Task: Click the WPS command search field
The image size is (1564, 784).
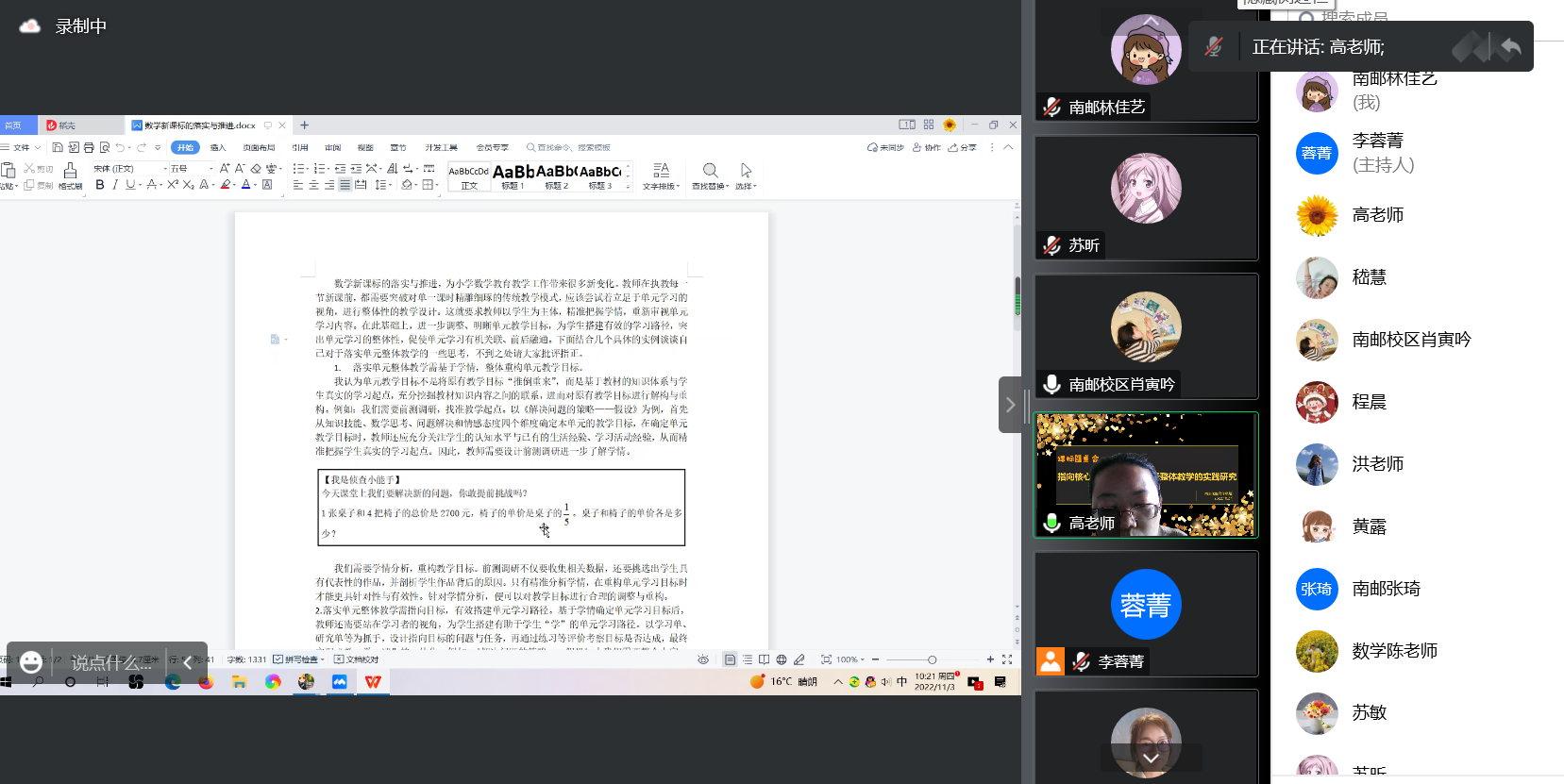Action: click(x=569, y=147)
